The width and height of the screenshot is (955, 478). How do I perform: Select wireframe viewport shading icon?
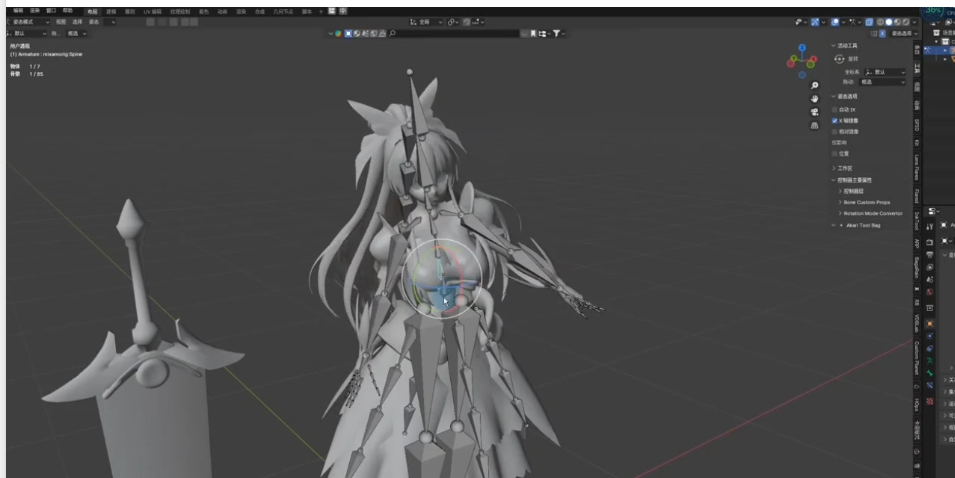[x=880, y=22]
